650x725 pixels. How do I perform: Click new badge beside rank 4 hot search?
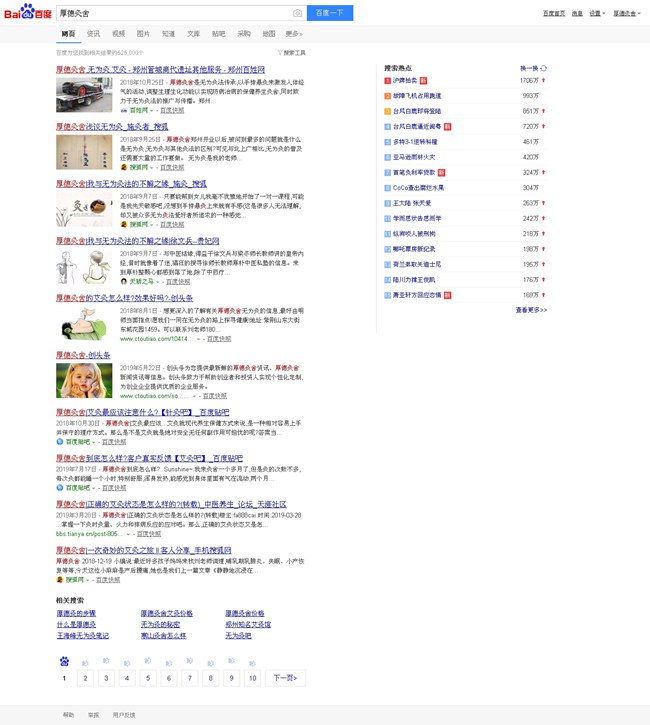(448, 126)
